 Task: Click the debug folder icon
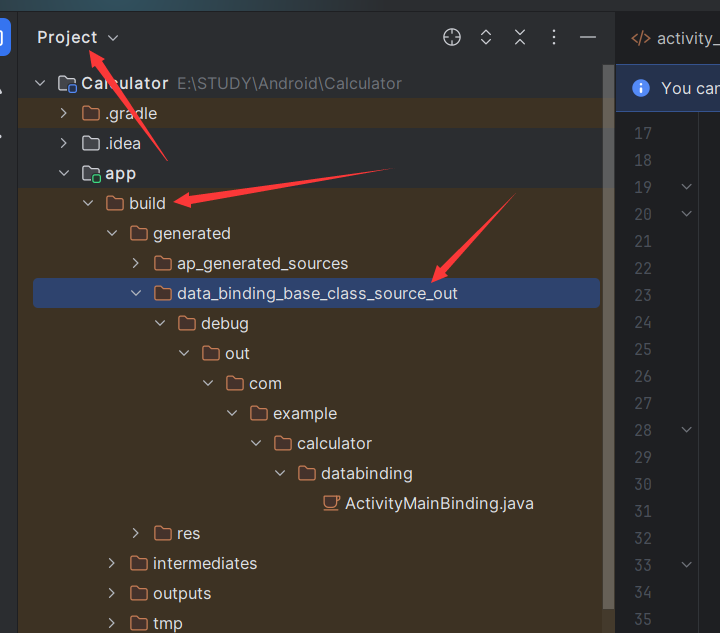coord(187,323)
